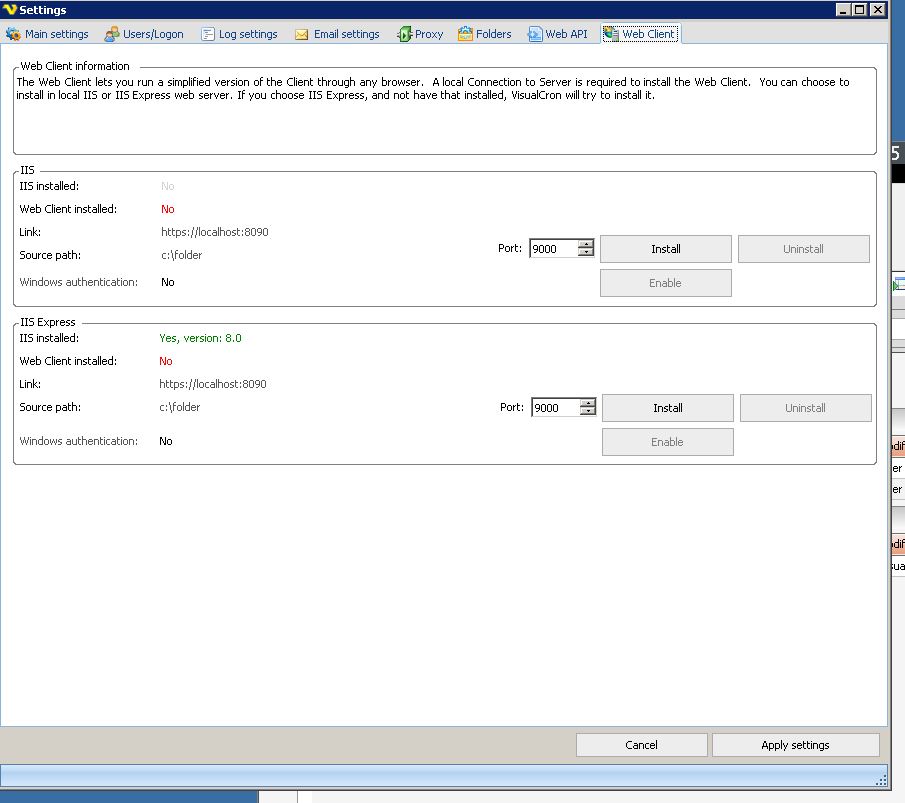Image resolution: width=905 pixels, height=803 pixels.
Task: Focus the IIS Express Port text box
Action: [555, 408]
